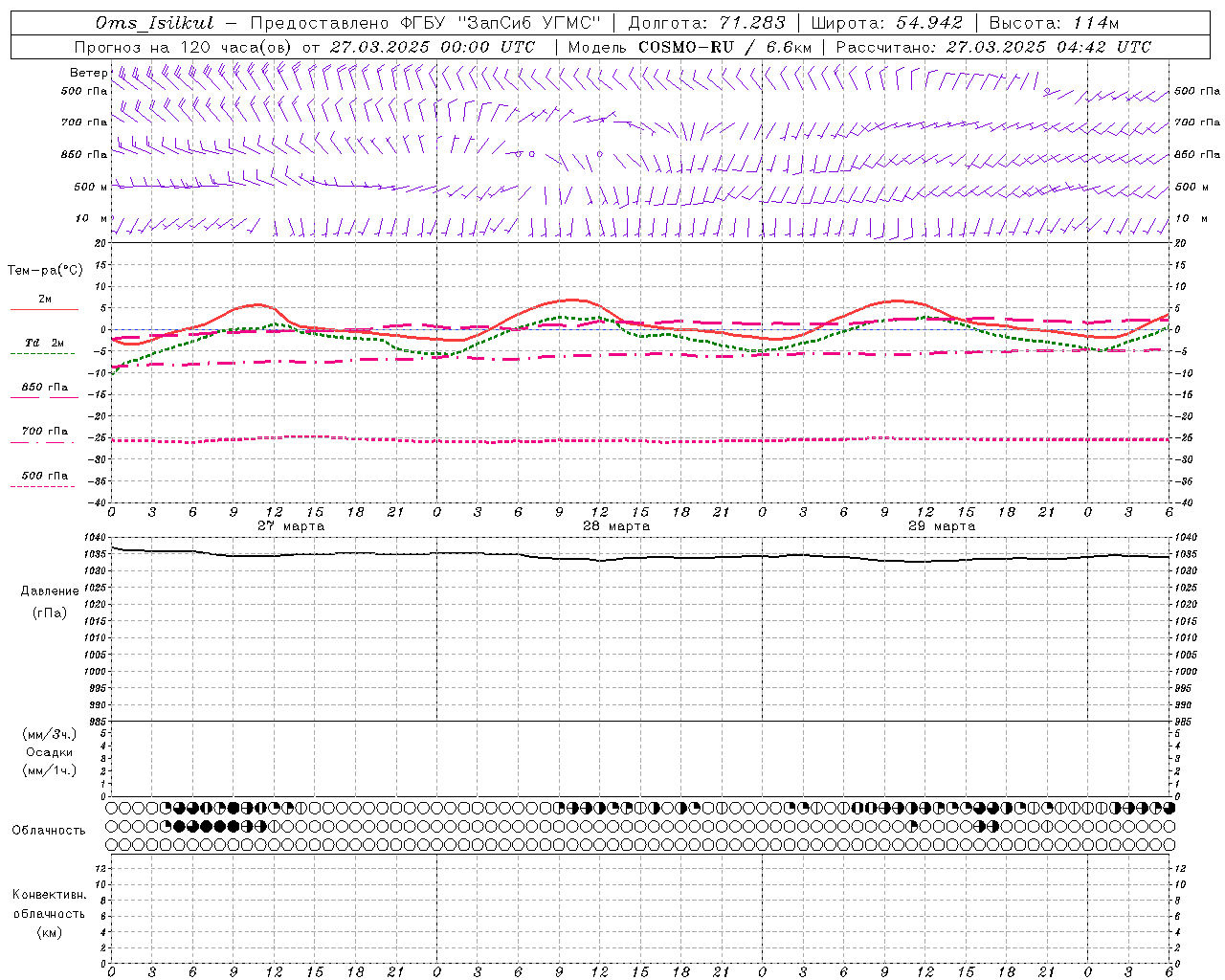The height and width of the screenshot is (980, 1225).
Task: Click the black pressure curve
Action: (x=641, y=557)
